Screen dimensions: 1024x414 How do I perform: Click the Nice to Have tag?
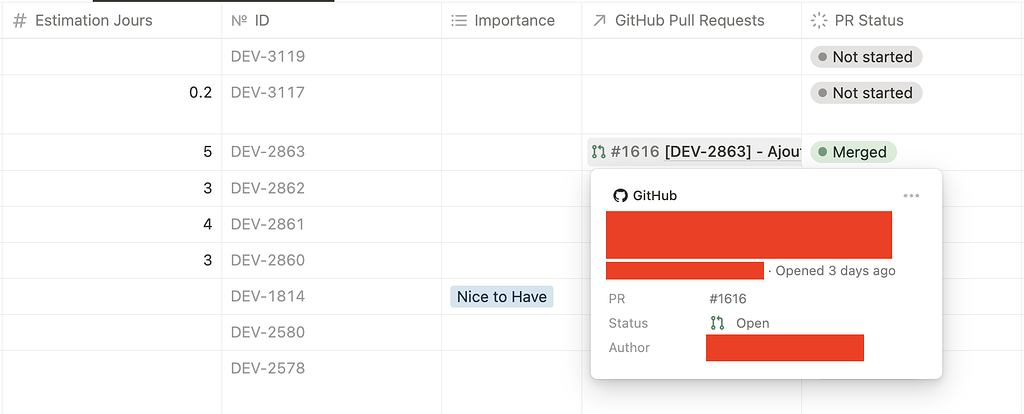(502, 296)
